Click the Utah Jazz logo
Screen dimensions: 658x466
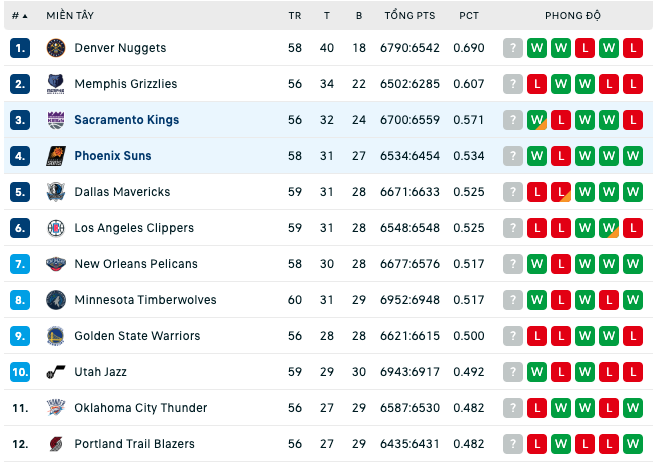[x=56, y=372]
